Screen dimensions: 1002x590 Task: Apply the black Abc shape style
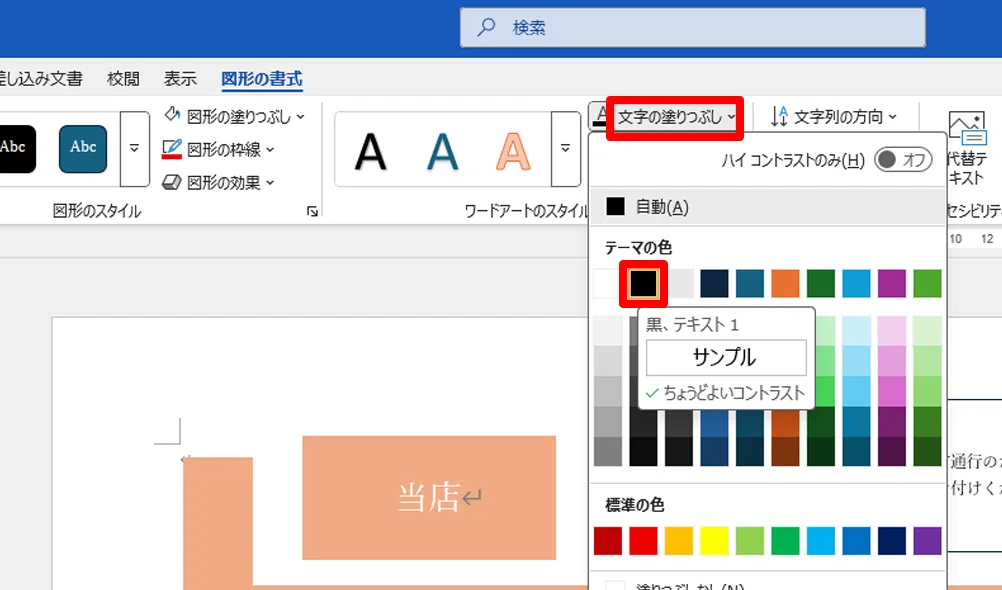point(16,148)
